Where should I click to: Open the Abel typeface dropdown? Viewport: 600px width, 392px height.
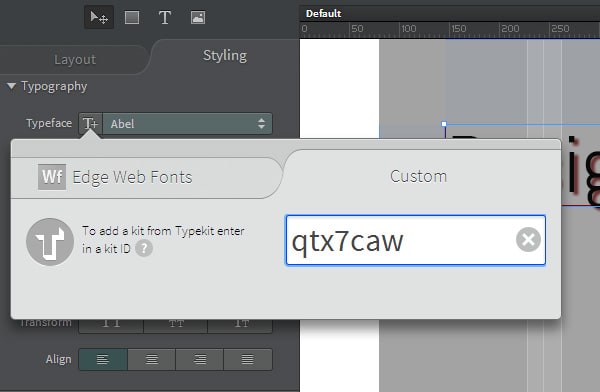[187, 123]
